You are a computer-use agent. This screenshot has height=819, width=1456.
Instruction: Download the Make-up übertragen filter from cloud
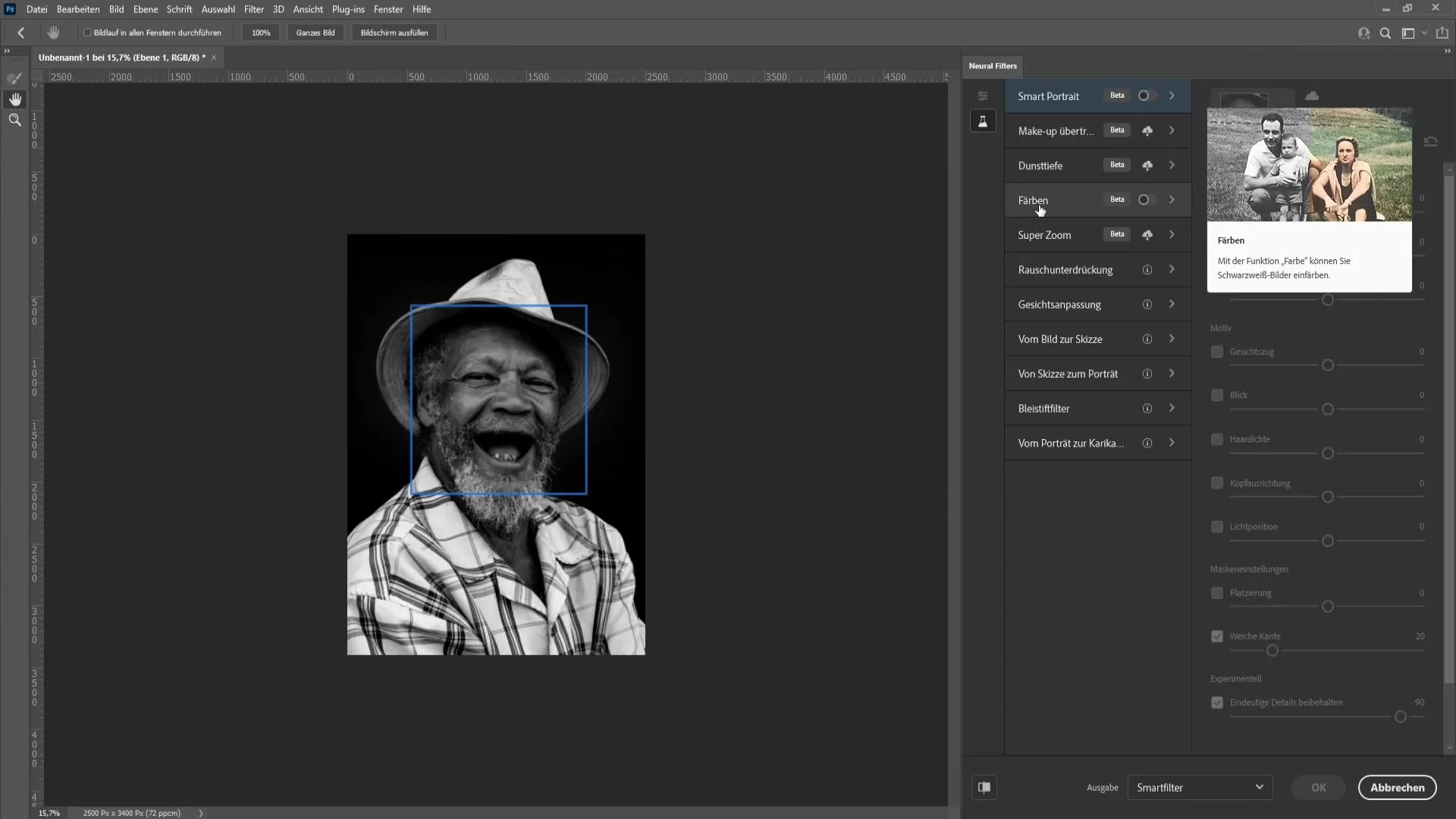coord(1147,131)
